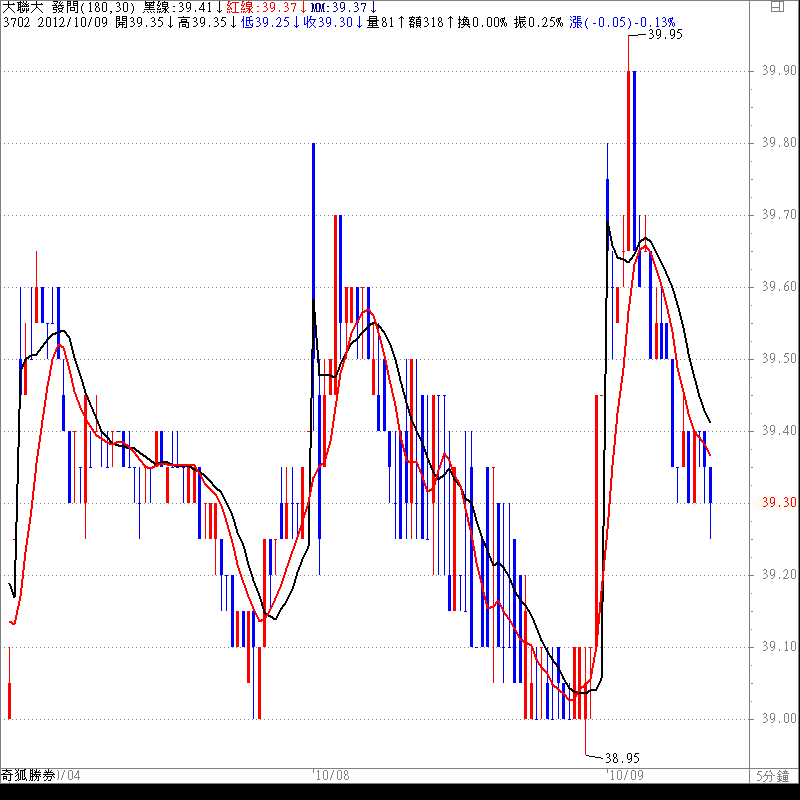Screen dimensions: 800x800
Task: Click the 39.10 price axis label
Action: coord(779,646)
